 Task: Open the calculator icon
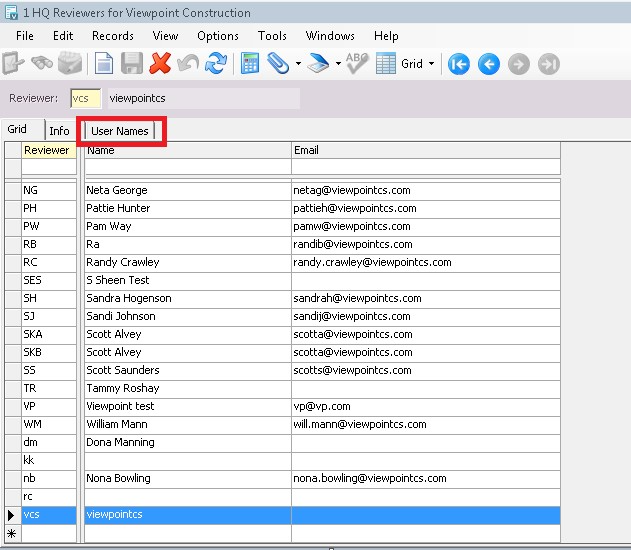click(250, 64)
